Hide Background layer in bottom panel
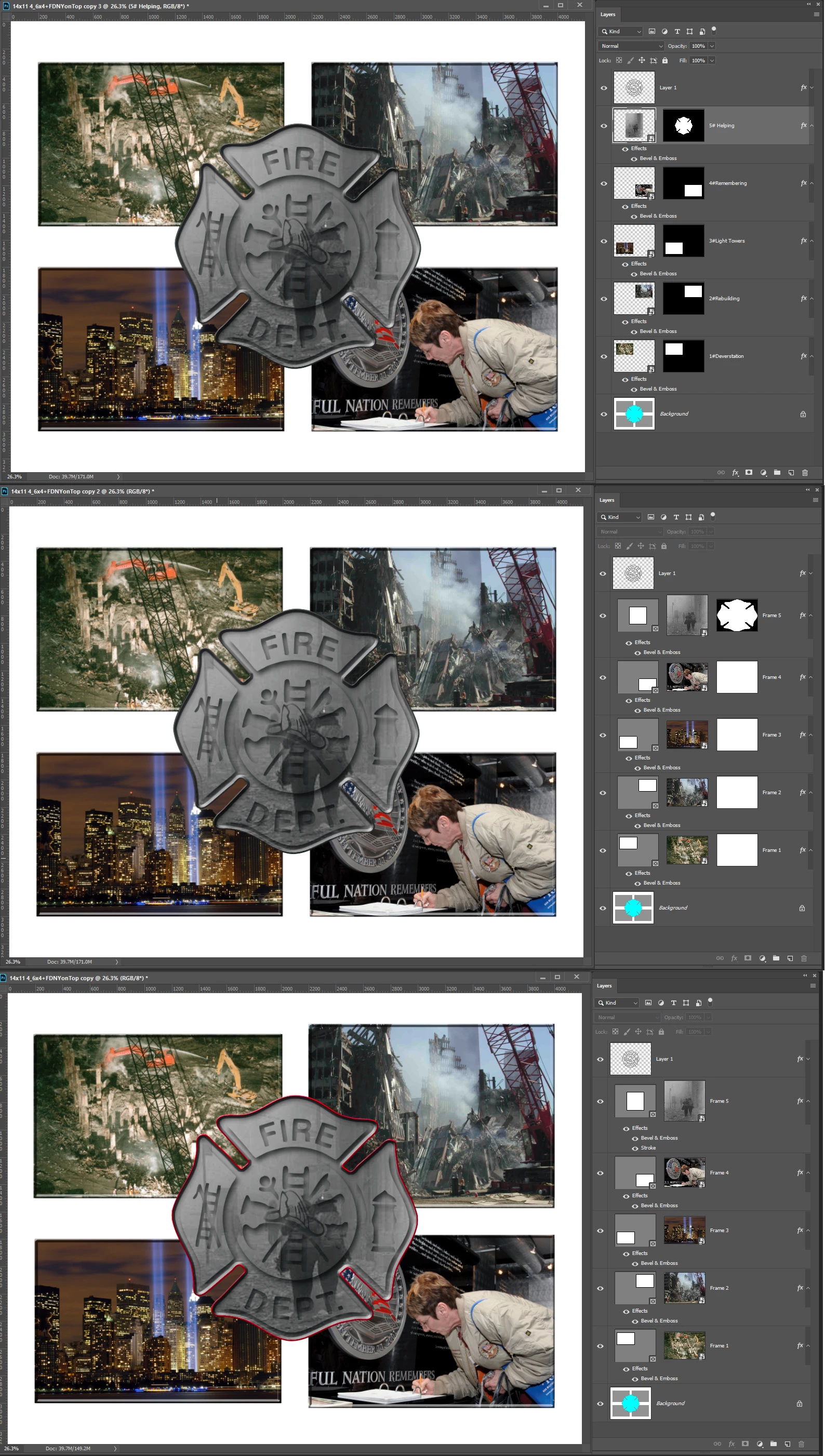Image resolution: width=825 pixels, height=1456 pixels. click(x=600, y=1404)
